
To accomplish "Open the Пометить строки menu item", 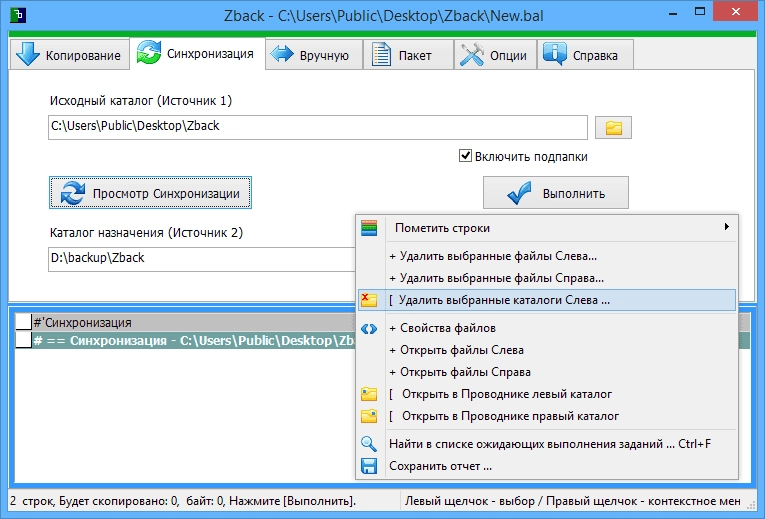I will (546, 228).
